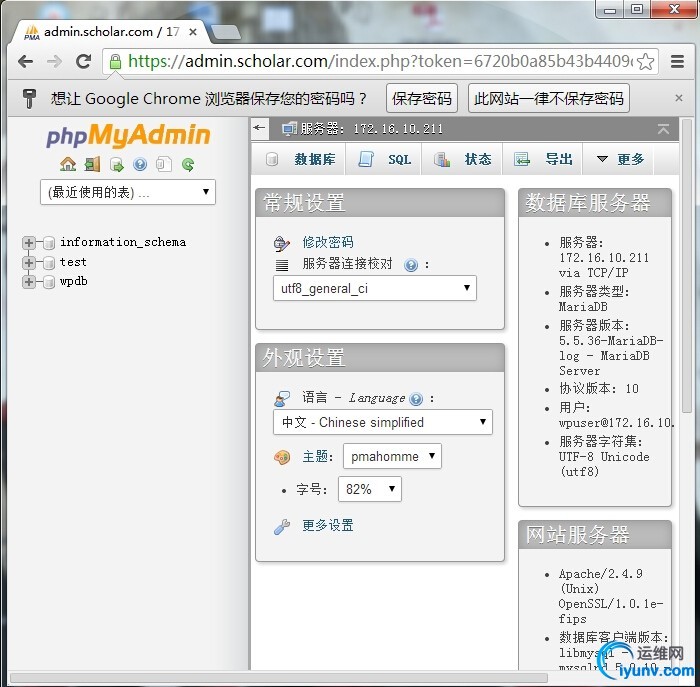The image size is (700, 687).
Task: Click the 服务器: 172.16.10.211 breadcrumb link
Action: pos(371,129)
